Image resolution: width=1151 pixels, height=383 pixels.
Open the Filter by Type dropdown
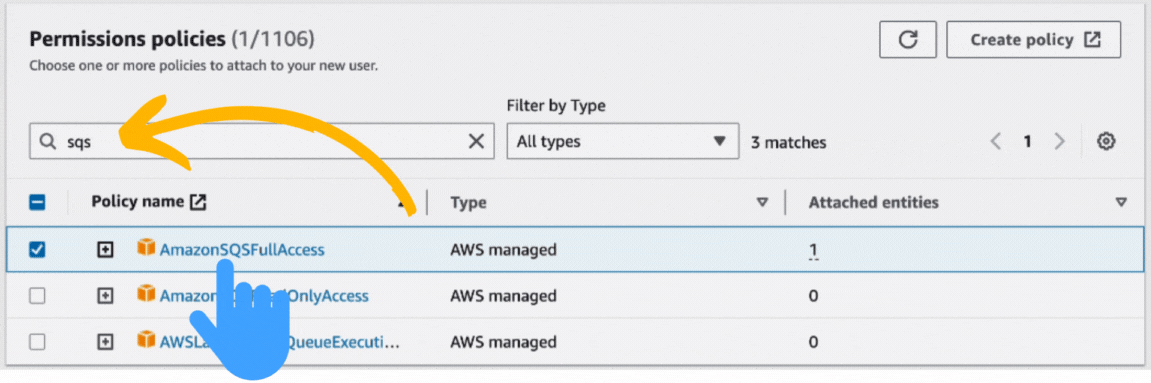click(622, 142)
